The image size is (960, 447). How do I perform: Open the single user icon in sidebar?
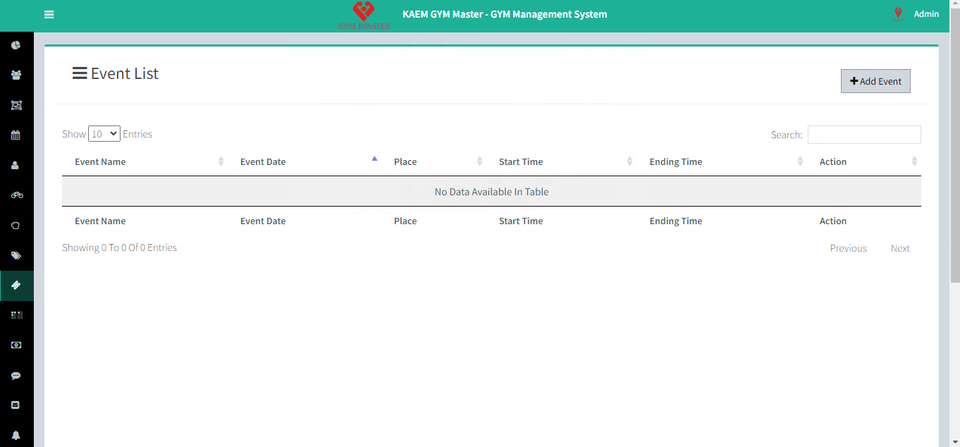(16, 165)
